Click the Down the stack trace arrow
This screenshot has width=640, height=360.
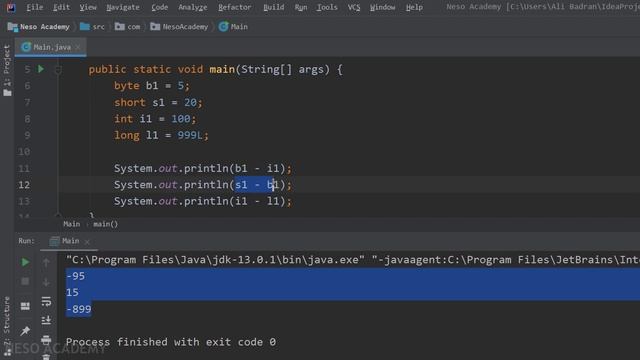pyautogui.click(x=46, y=282)
